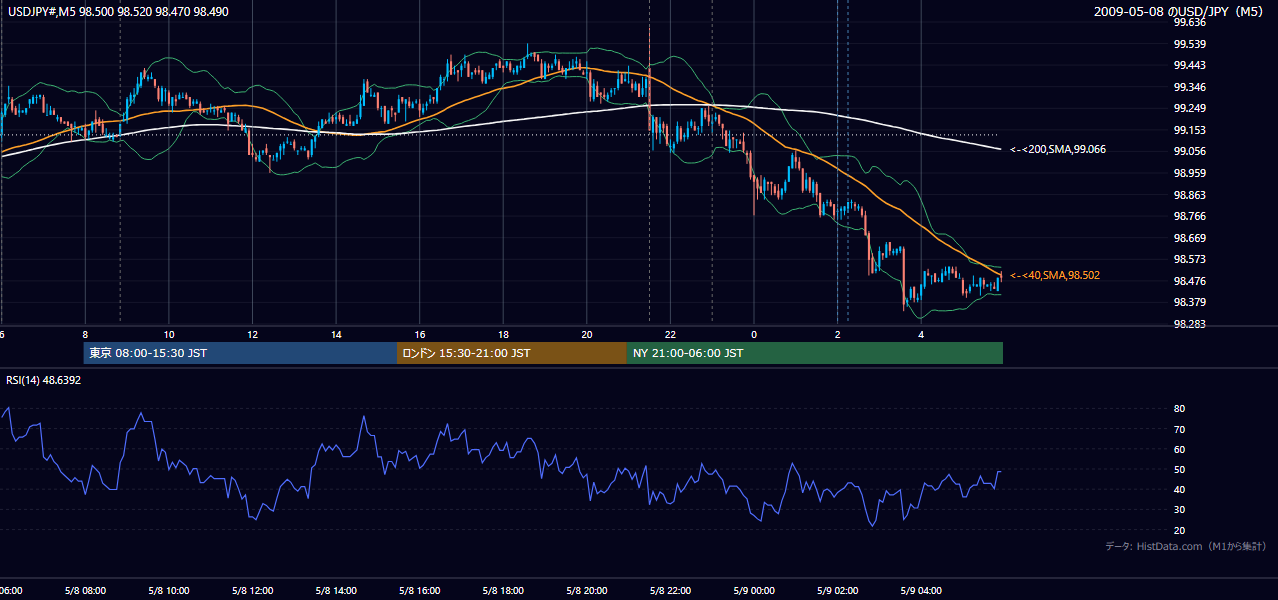This screenshot has height=600, width=1278.
Task: Click RSI axis level 20
Action: click(1179, 530)
